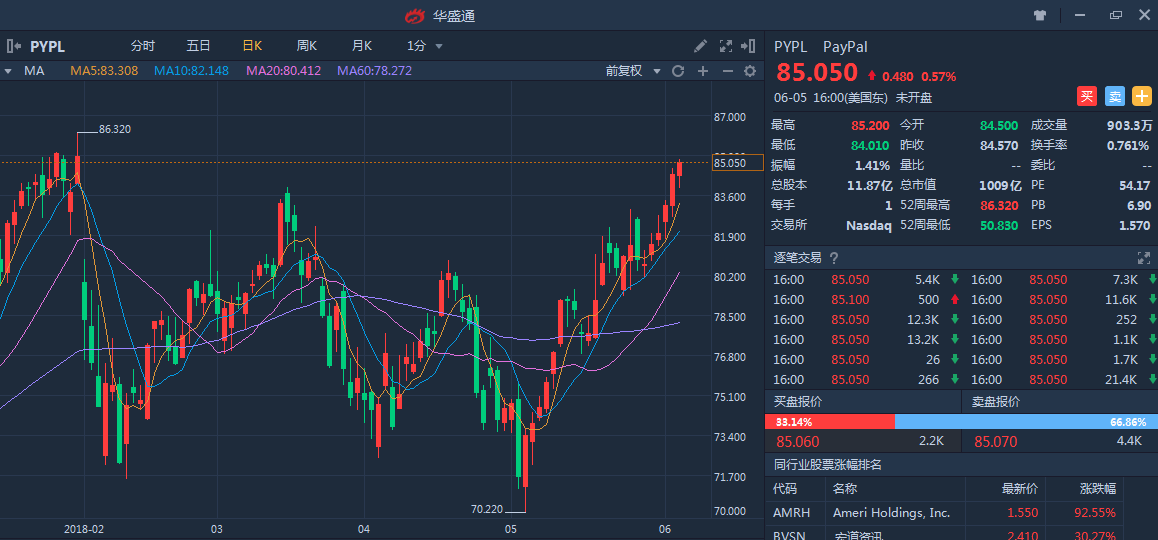1158x540 pixels.
Task: Open chart settings gear icon
Action: click(749, 71)
